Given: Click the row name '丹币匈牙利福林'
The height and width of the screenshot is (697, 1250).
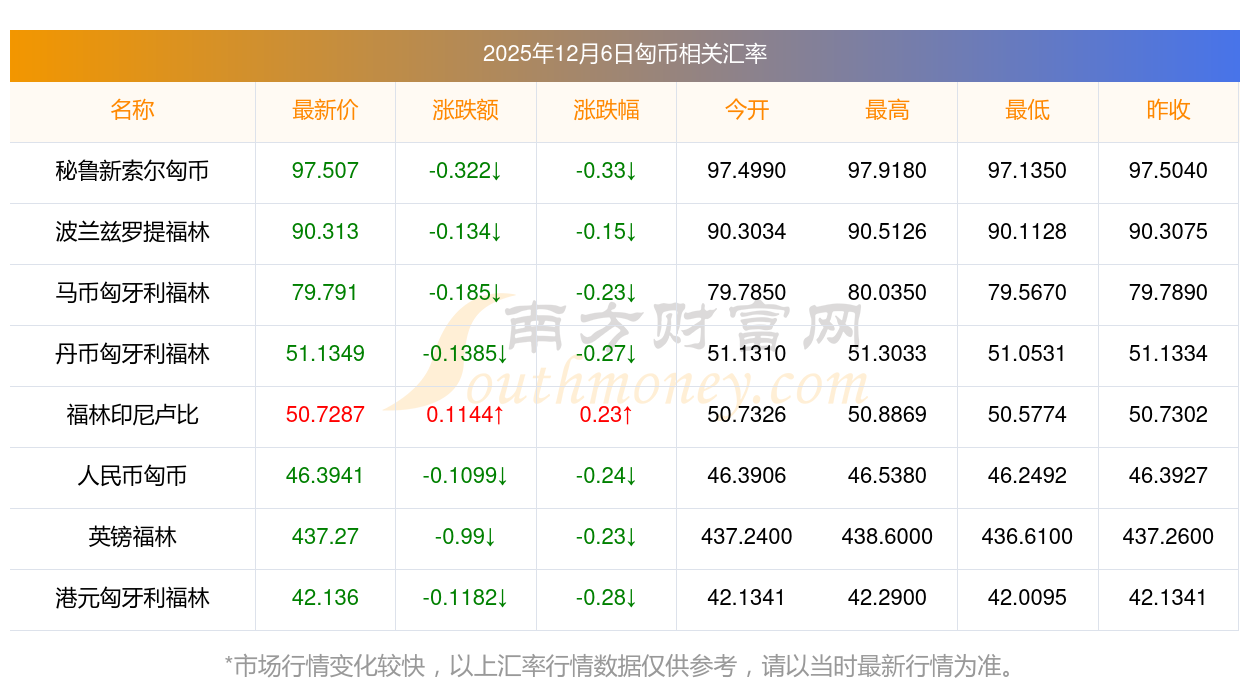Looking at the screenshot, I should tap(132, 354).
